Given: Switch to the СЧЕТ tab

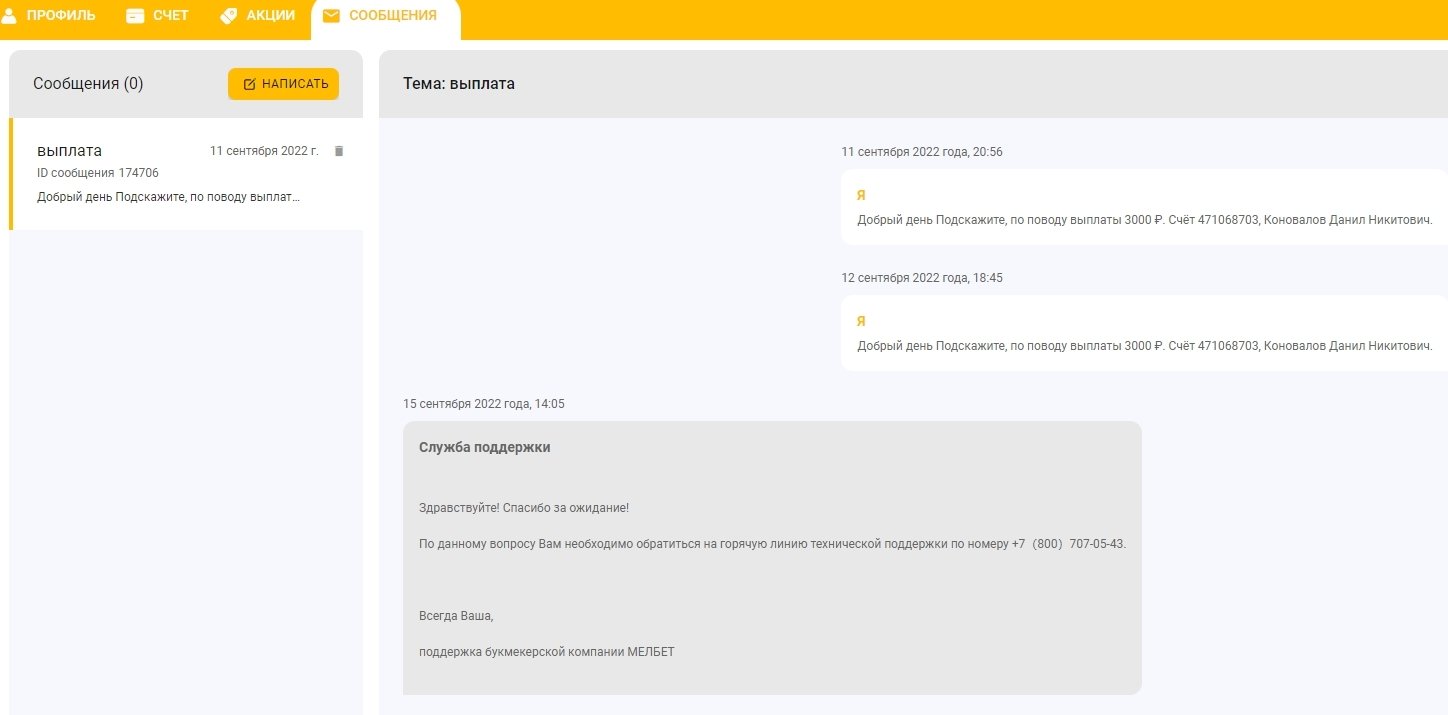Looking at the screenshot, I should pyautogui.click(x=170, y=15).
